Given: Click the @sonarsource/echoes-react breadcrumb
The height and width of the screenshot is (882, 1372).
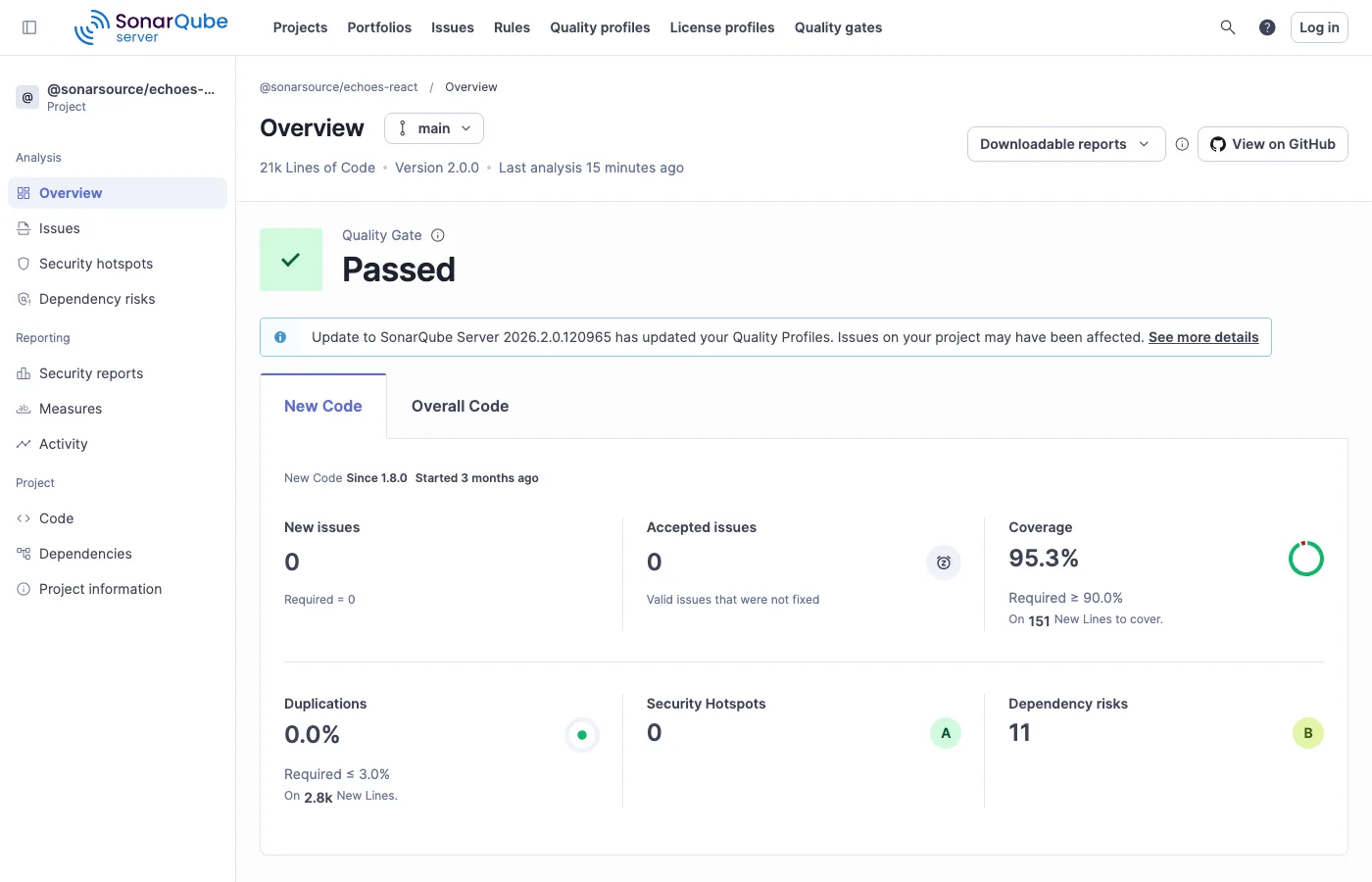Looking at the screenshot, I should [x=339, y=86].
